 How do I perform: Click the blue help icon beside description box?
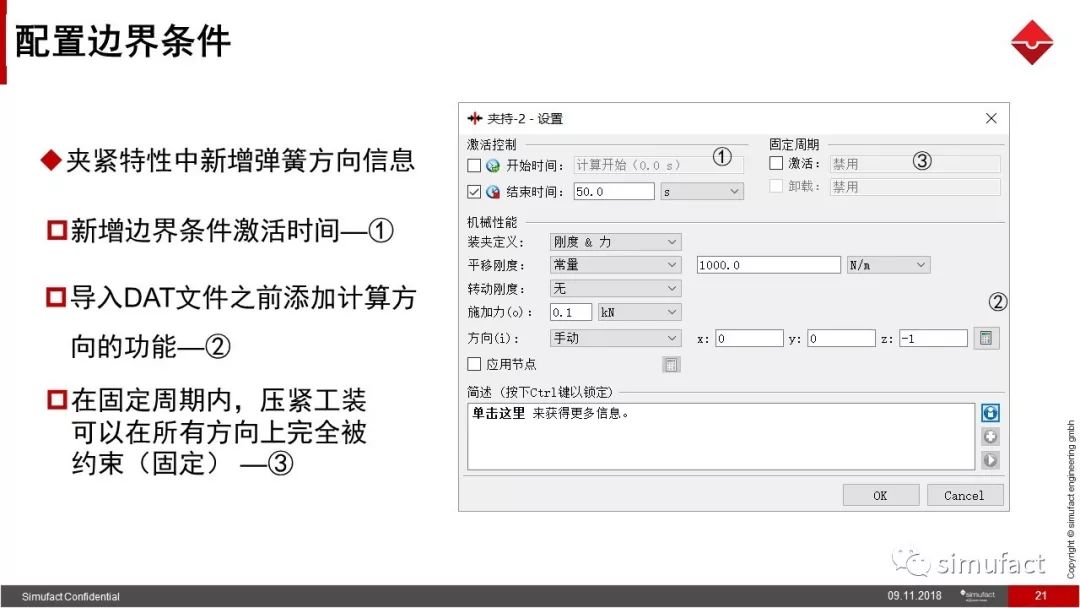[990, 413]
